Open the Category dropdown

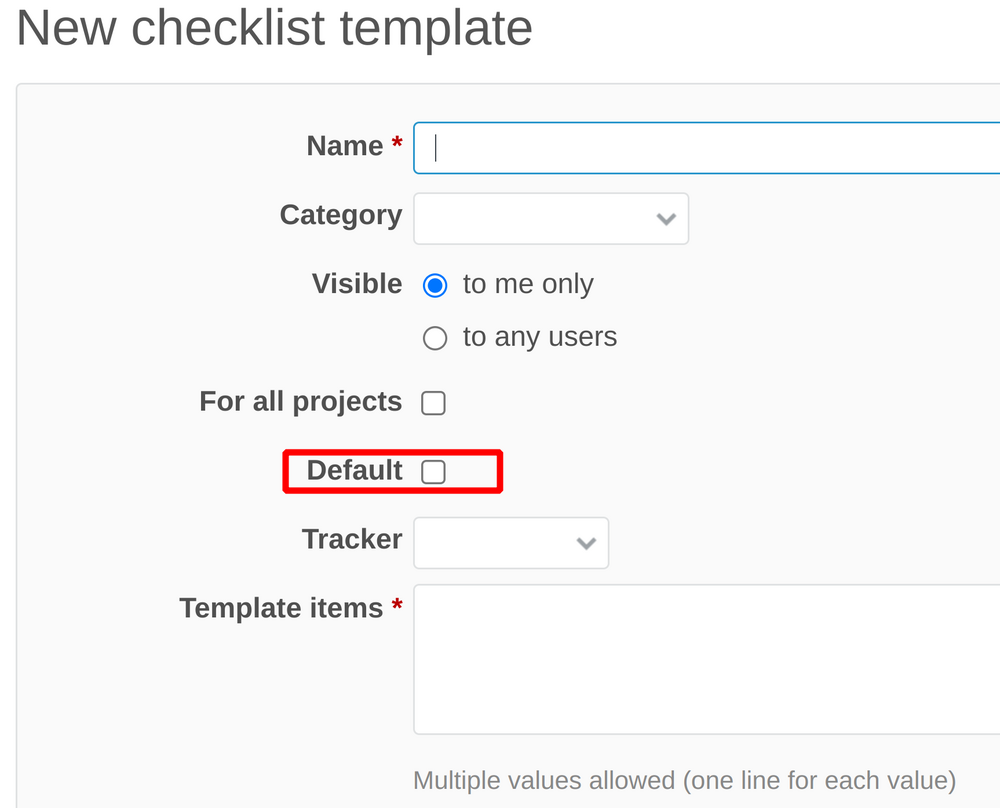coord(550,218)
